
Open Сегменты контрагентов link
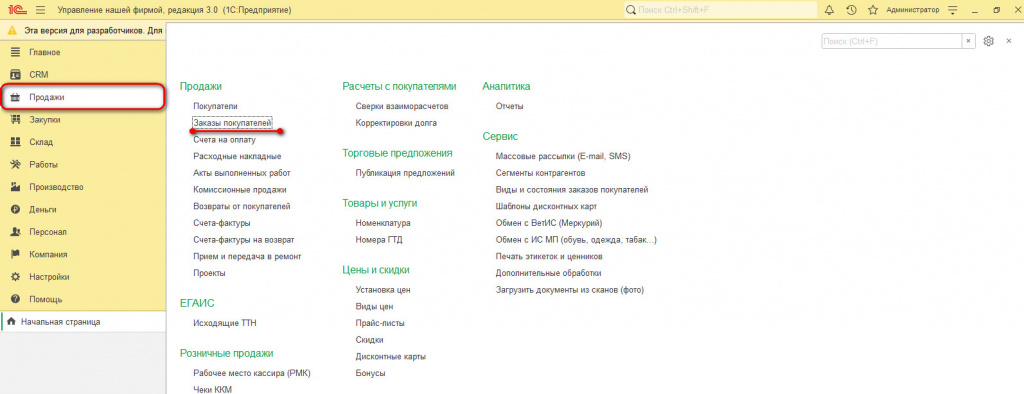coord(541,173)
